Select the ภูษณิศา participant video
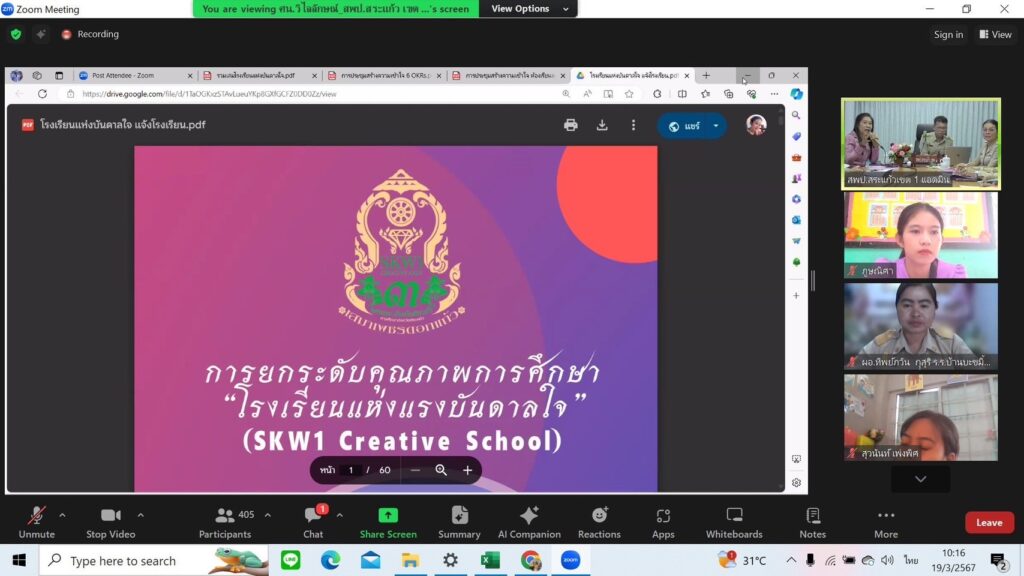The height and width of the screenshot is (576, 1024). pyautogui.click(x=920, y=235)
